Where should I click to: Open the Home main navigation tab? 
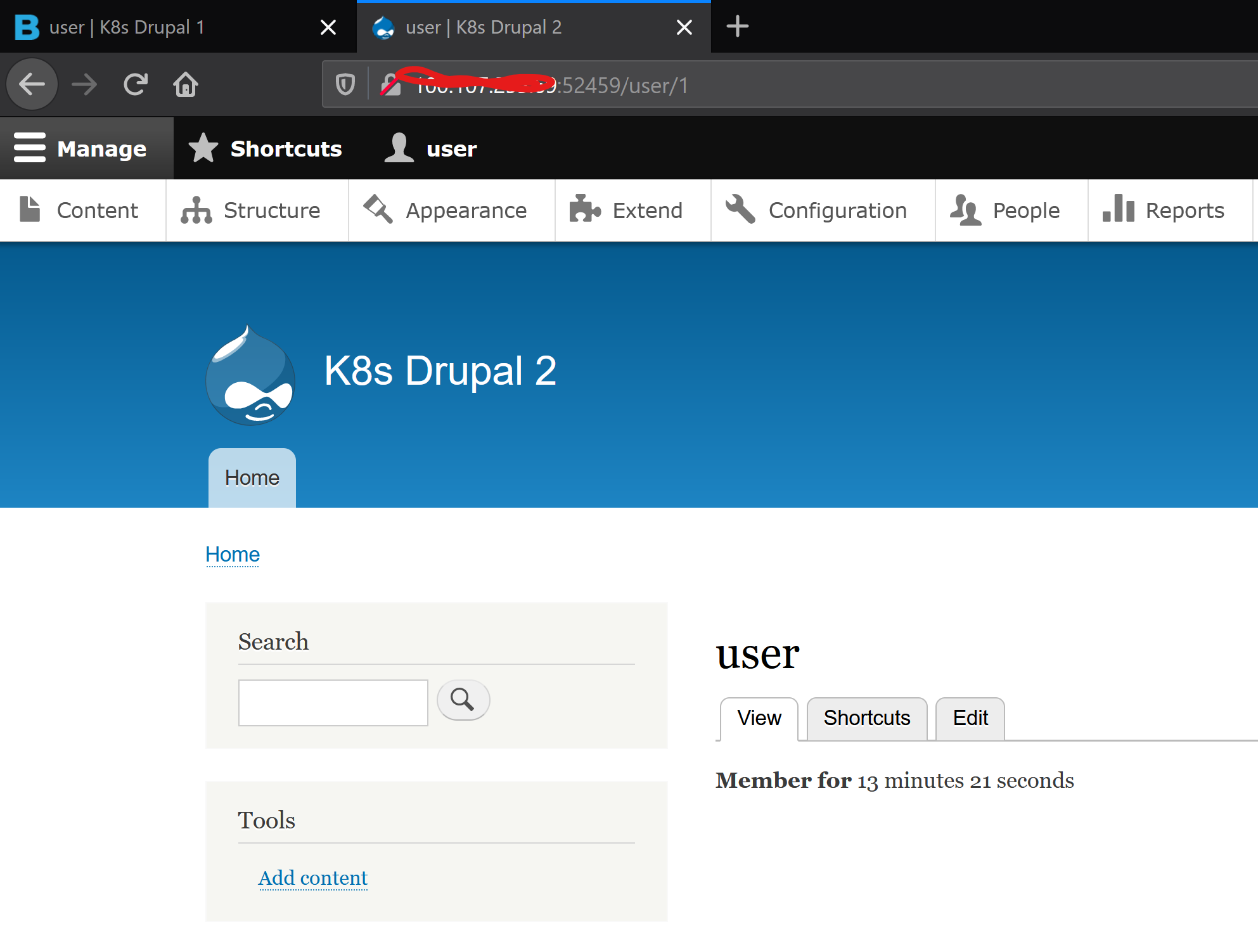(x=252, y=477)
